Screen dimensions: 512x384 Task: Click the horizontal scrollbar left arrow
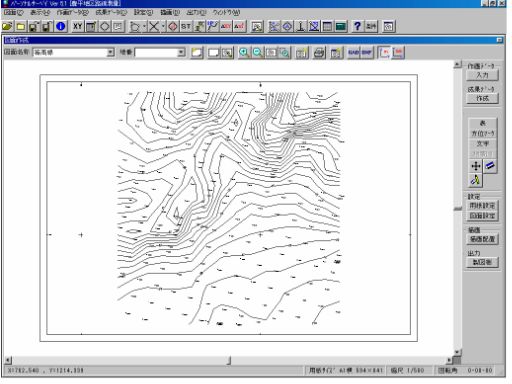[x=8, y=360]
